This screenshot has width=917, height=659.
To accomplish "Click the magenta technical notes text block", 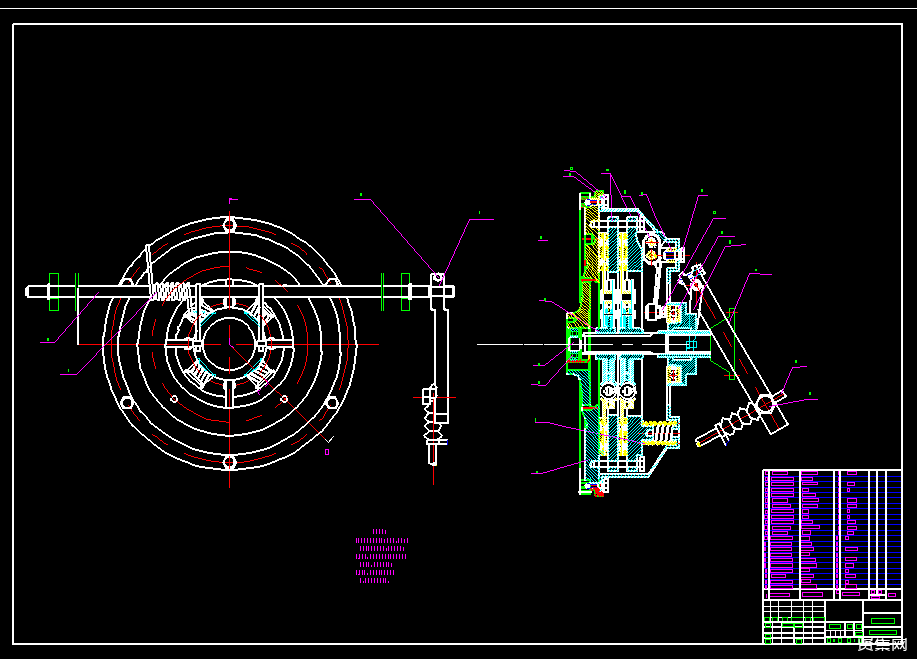I will click(x=382, y=556).
